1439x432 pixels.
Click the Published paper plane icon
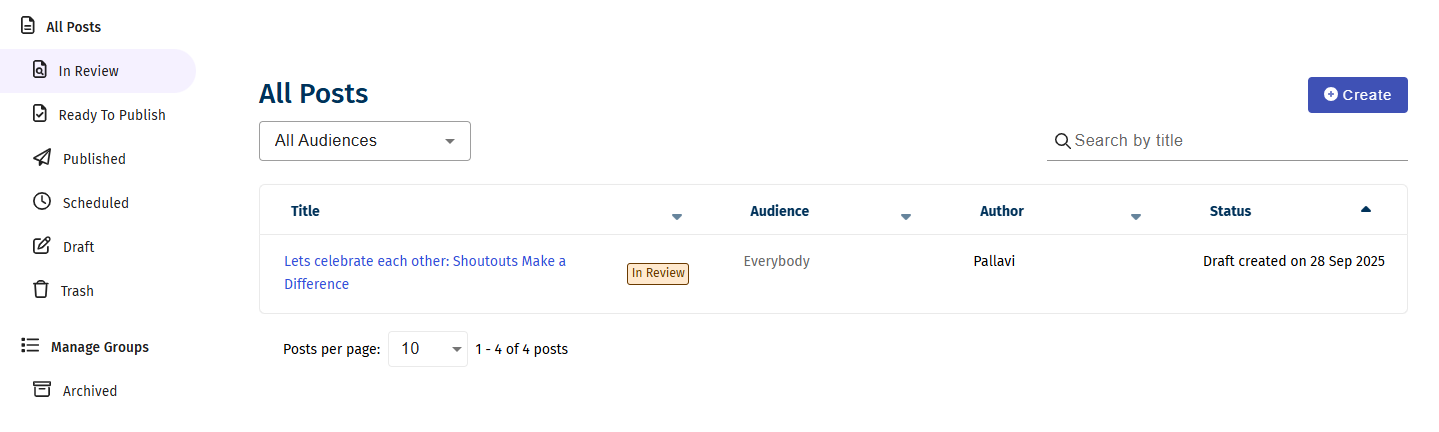42,158
